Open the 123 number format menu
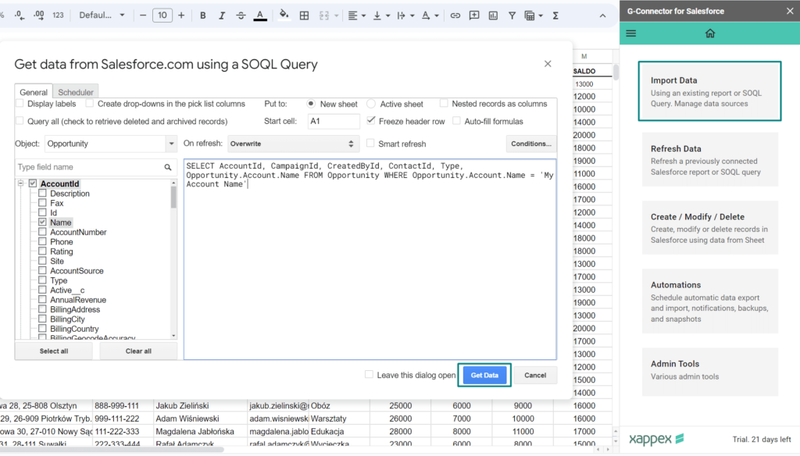Viewport: 800px width, 456px height. pos(58,15)
